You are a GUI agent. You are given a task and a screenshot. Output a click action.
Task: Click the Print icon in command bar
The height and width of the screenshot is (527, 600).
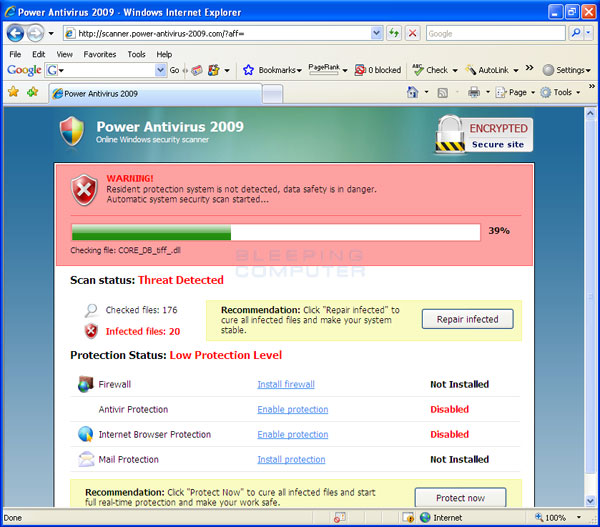coord(474,92)
